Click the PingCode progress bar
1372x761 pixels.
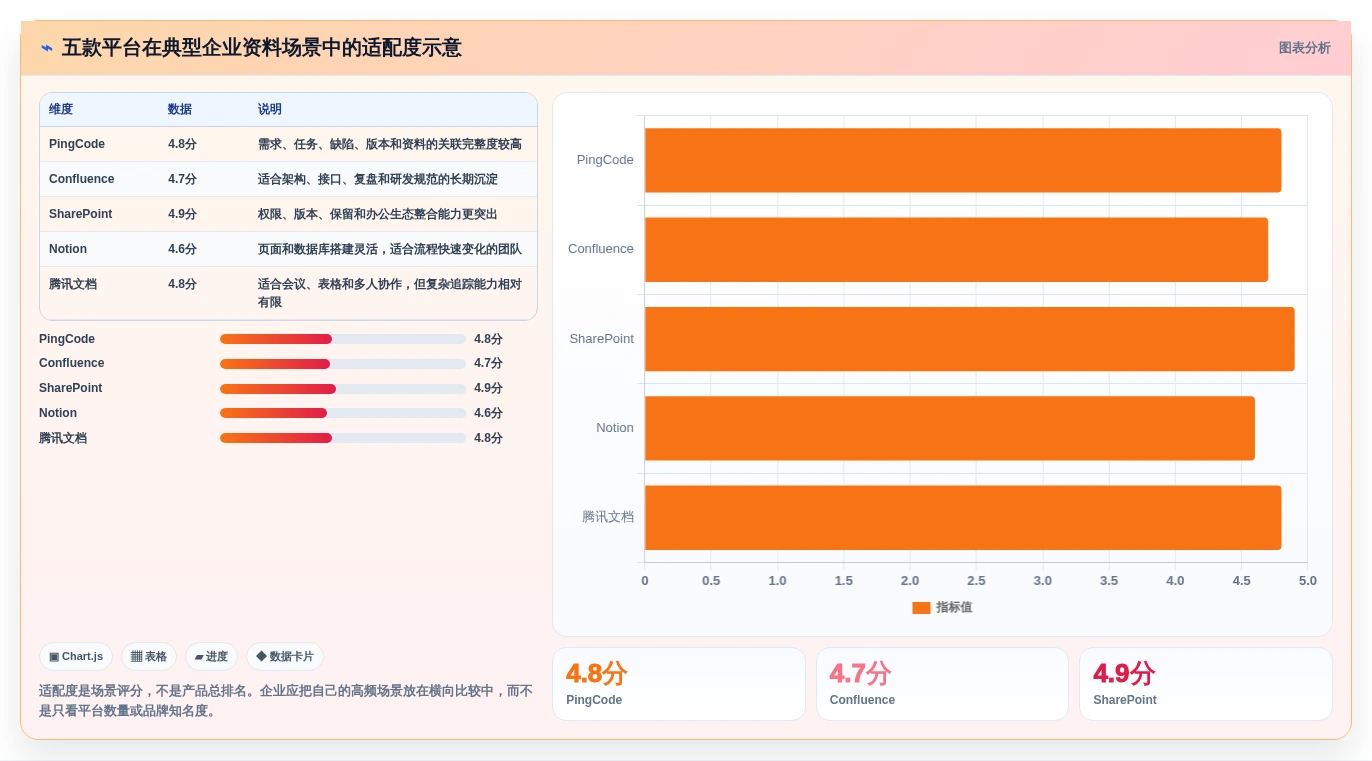(343, 339)
